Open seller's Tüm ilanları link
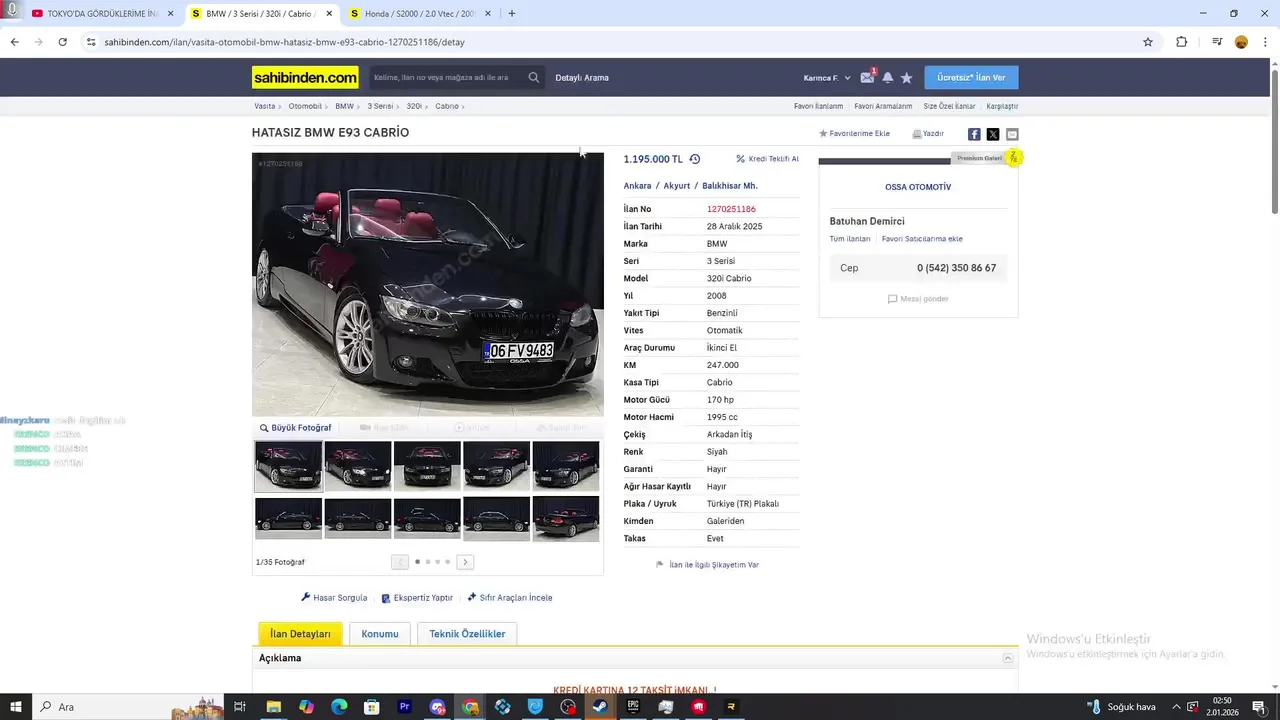The height and width of the screenshot is (720, 1280). pyautogui.click(x=850, y=239)
